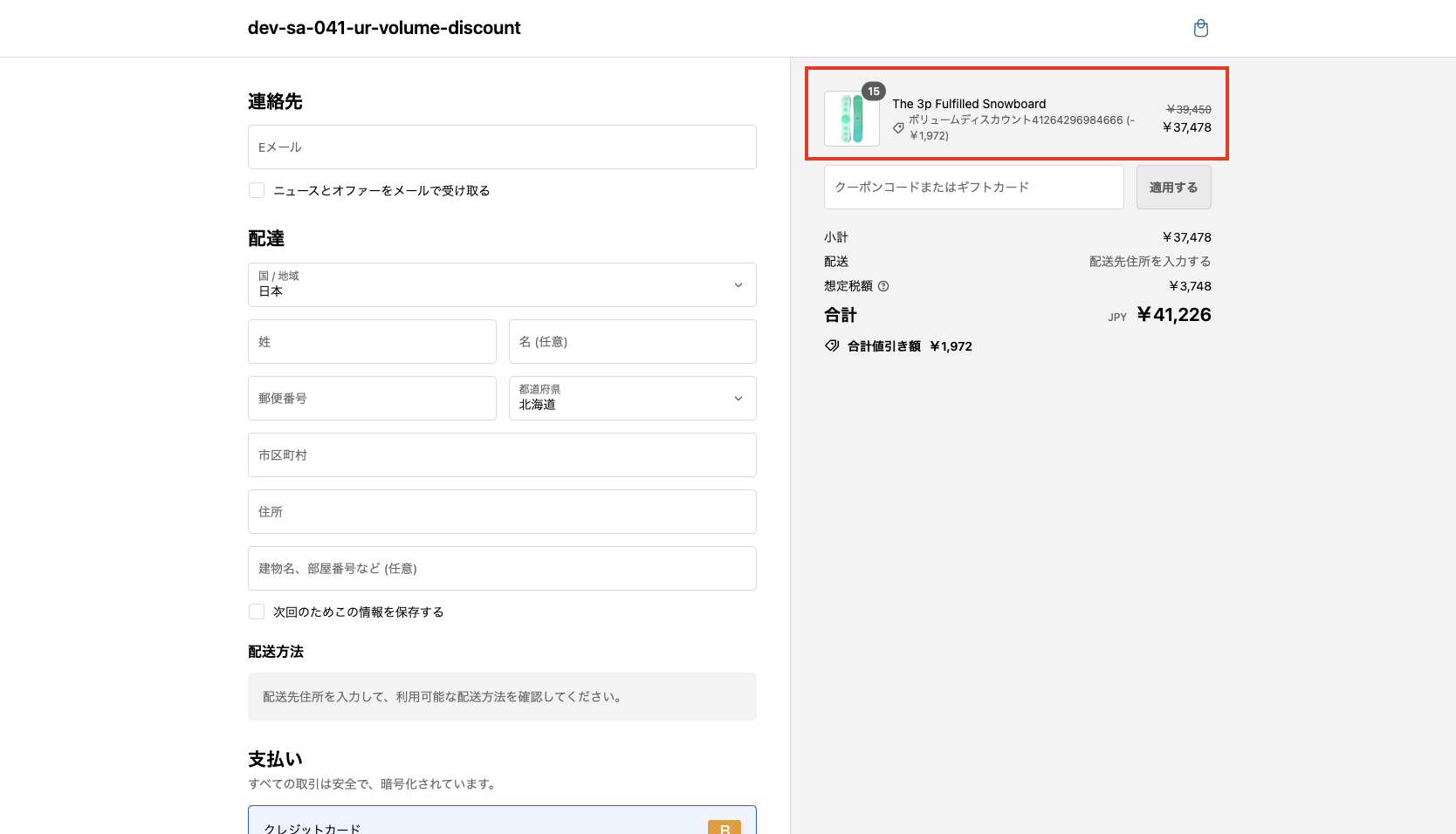The height and width of the screenshot is (834, 1456).
Task: Click the dev-sa-041-ur-volume-discount store title
Action: pos(383,27)
